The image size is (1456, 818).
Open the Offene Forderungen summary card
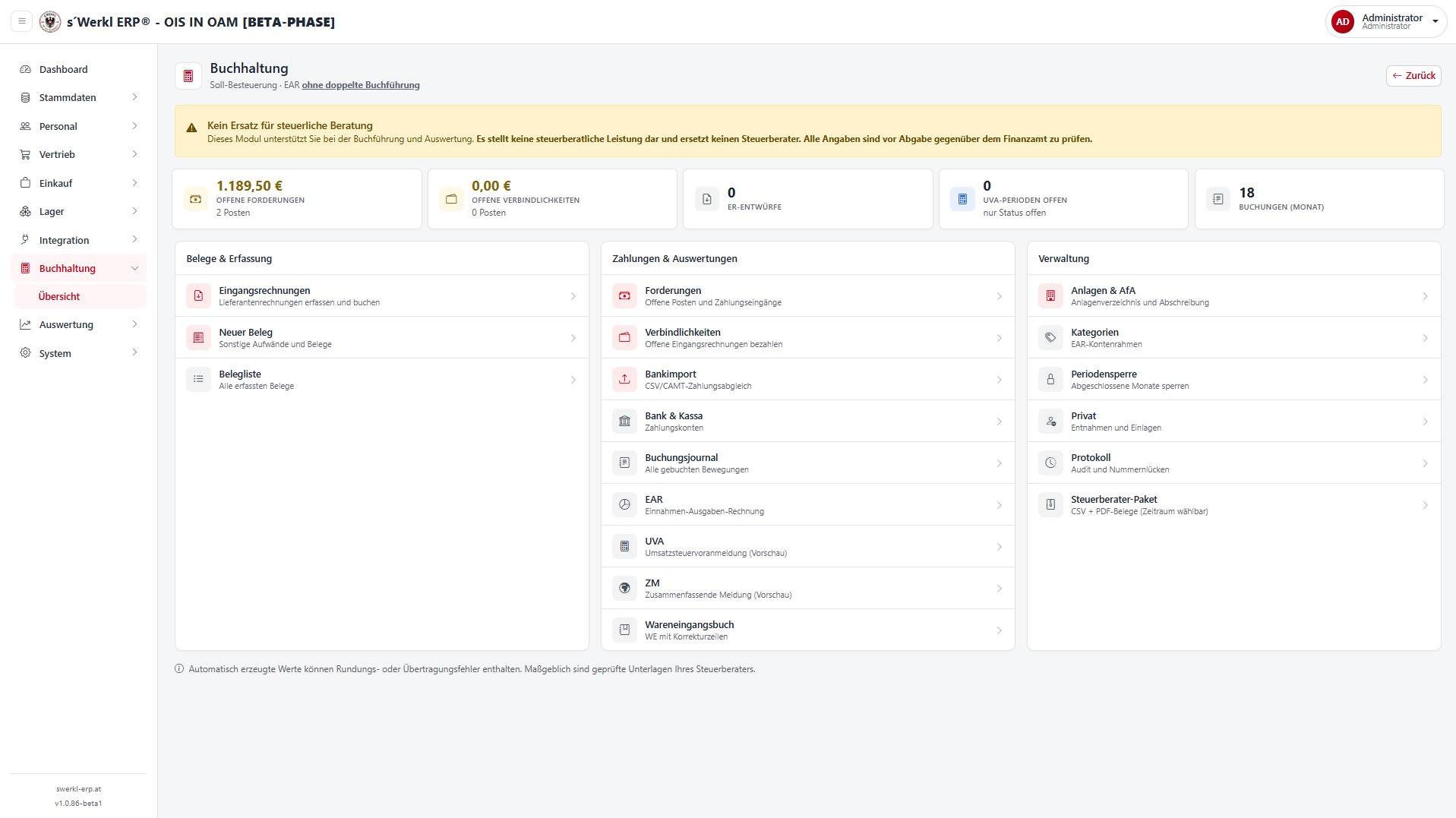tap(297, 199)
